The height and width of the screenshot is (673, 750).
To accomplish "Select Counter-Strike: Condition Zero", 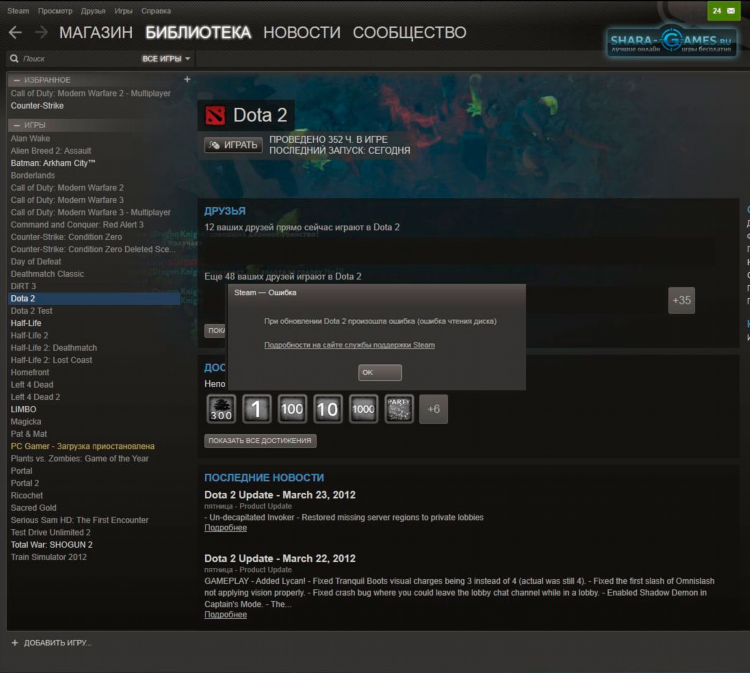I will (66, 237).
